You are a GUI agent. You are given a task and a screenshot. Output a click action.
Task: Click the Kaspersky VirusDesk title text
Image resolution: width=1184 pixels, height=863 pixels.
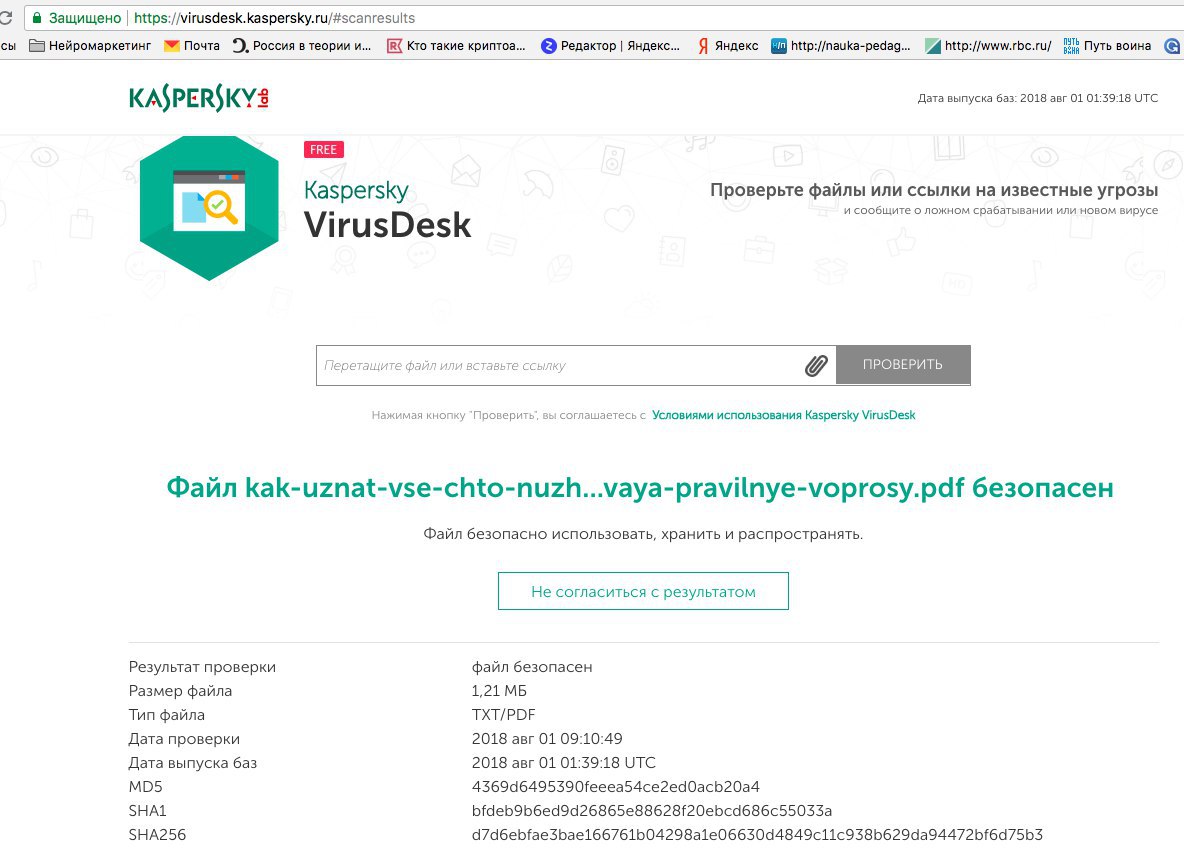point(387,210)
